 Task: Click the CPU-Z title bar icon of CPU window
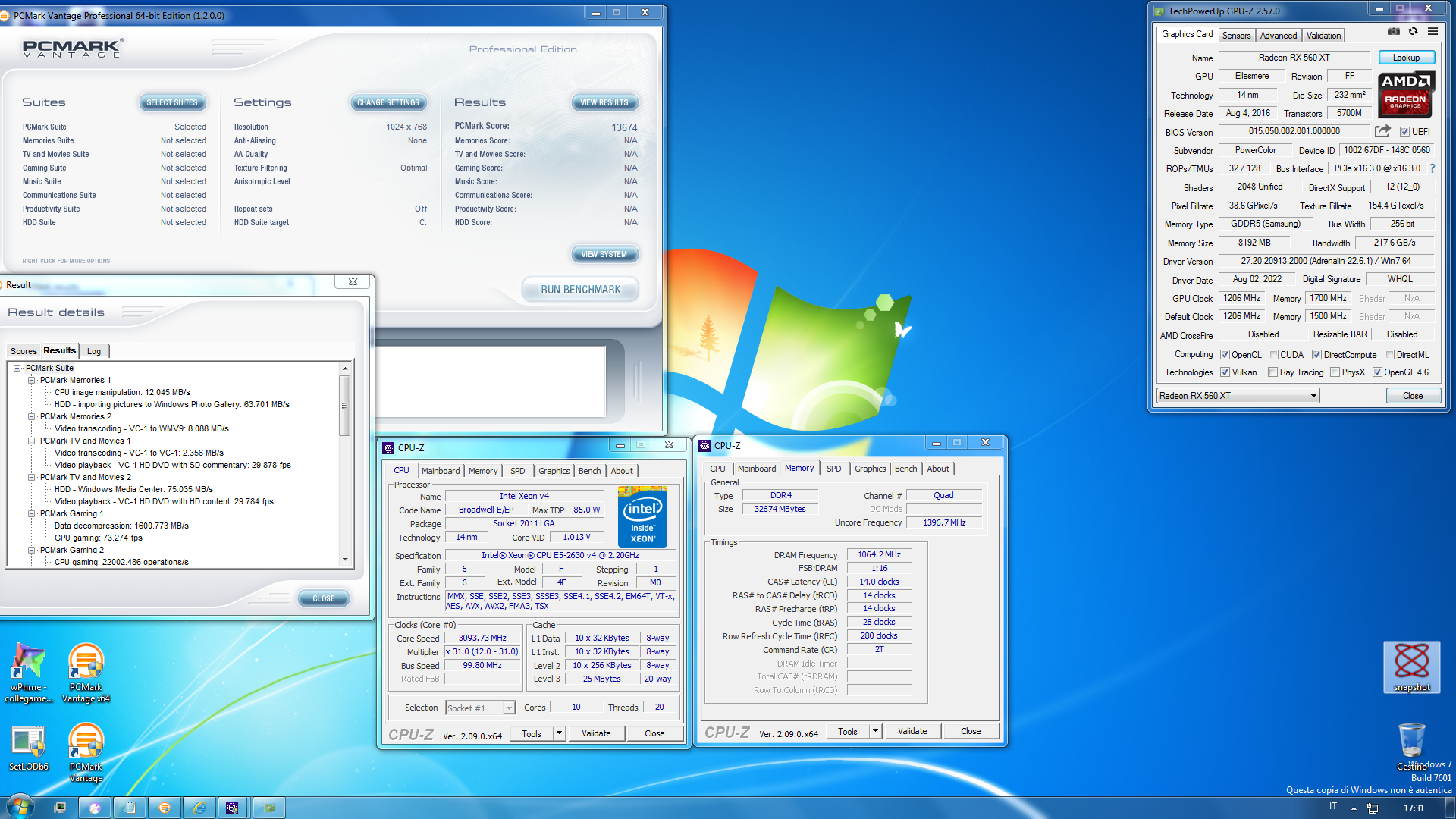point(388,447)
